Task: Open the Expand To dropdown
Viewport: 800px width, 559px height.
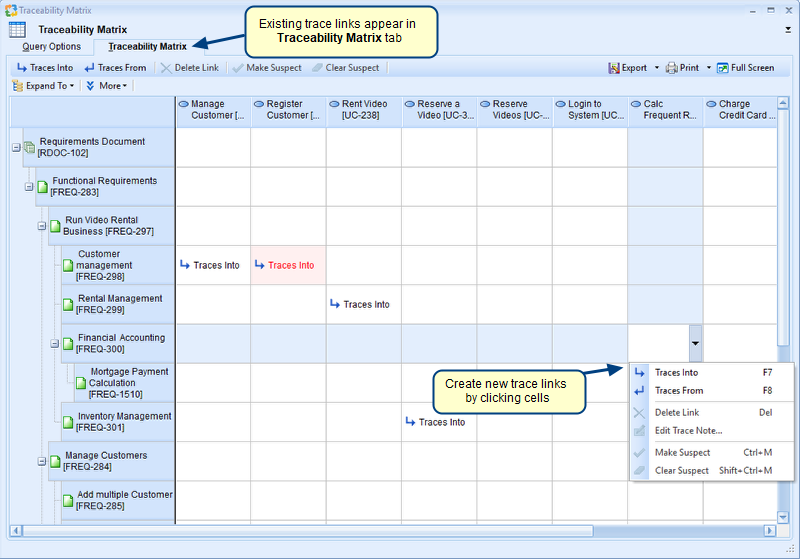Action: [46, 86]
